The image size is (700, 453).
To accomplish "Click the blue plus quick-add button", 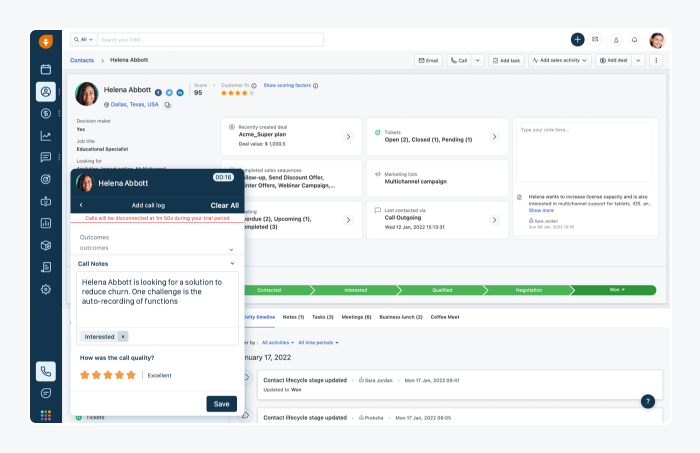I will [x=577, y=40].
